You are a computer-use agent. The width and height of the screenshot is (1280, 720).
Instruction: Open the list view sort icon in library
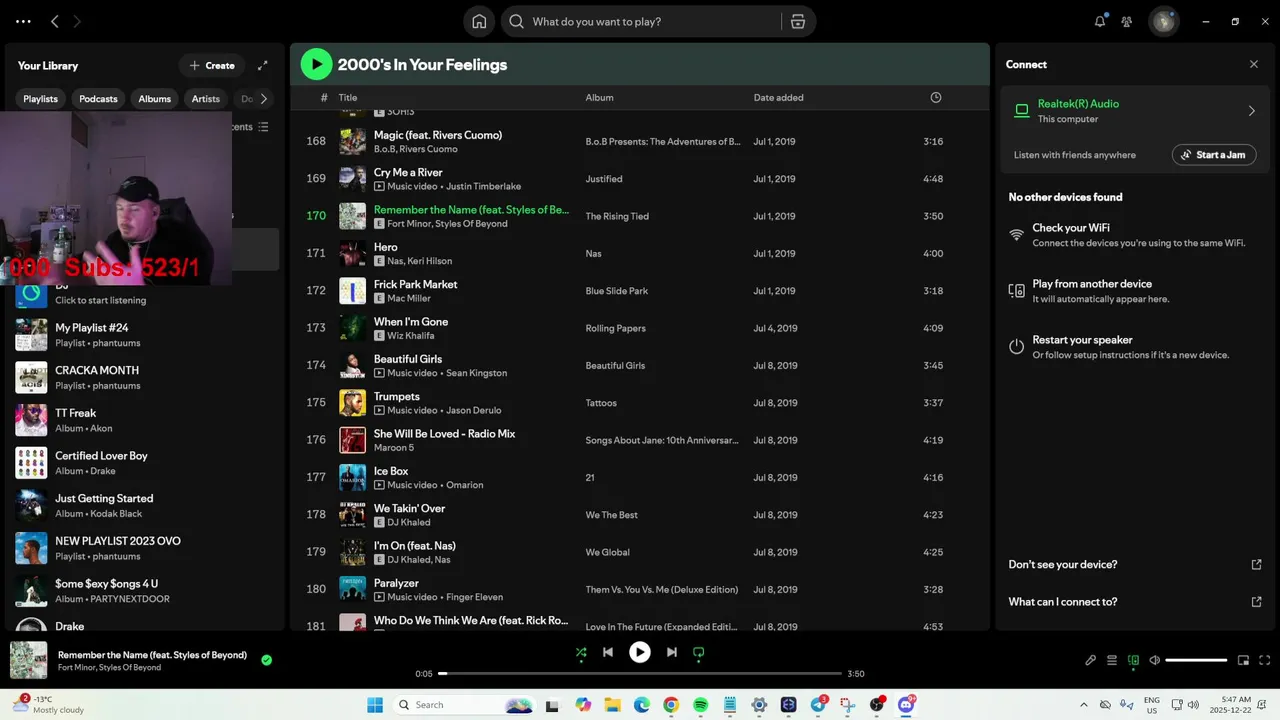(x=263, y=127)
